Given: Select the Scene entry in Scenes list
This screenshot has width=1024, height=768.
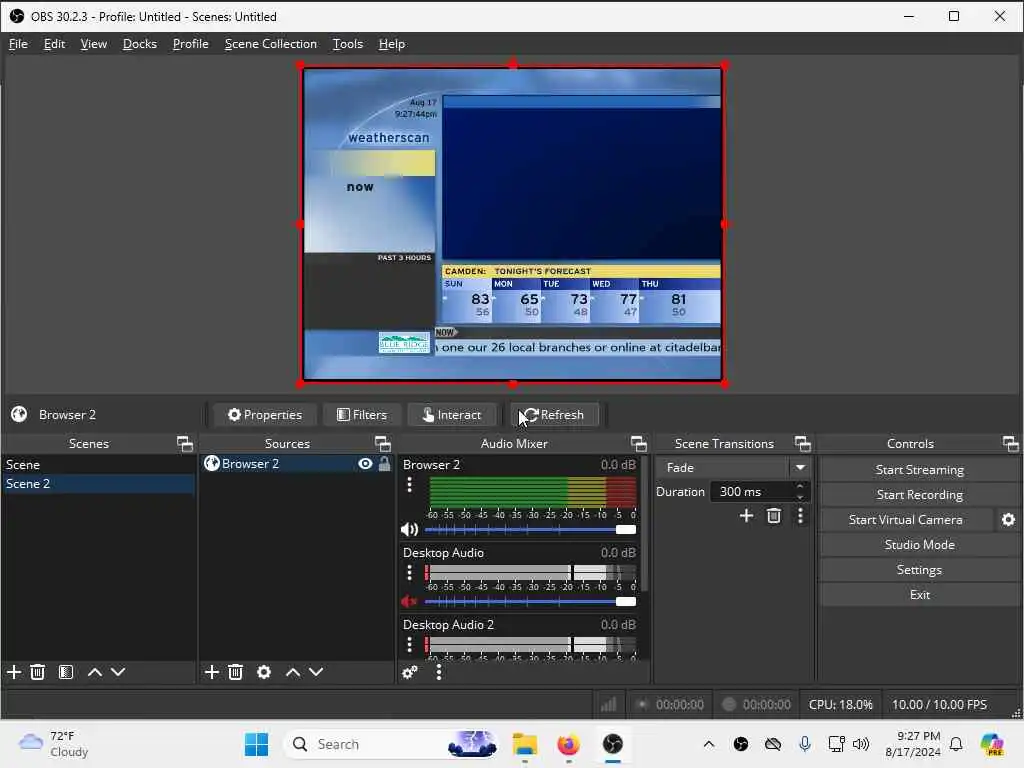Looking at the screenshot, I should (98, 465).
